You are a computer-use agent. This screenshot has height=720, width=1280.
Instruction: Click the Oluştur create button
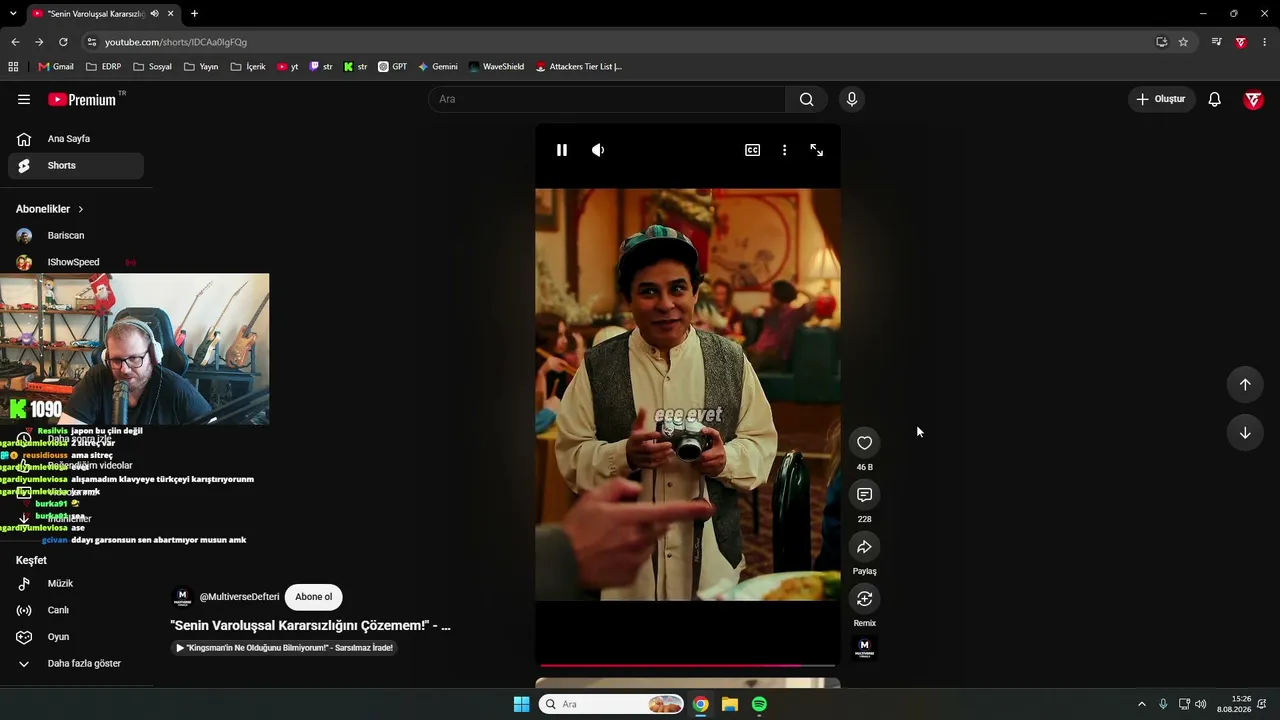pos(1161,99)
